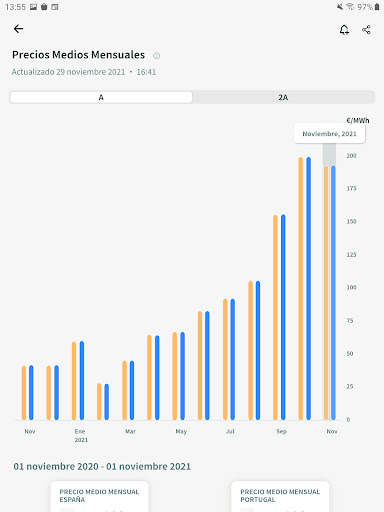Open Precio Medio Mensual Portugal card
The height and width of the screenshot is (512, 384).
coord(280,496)
